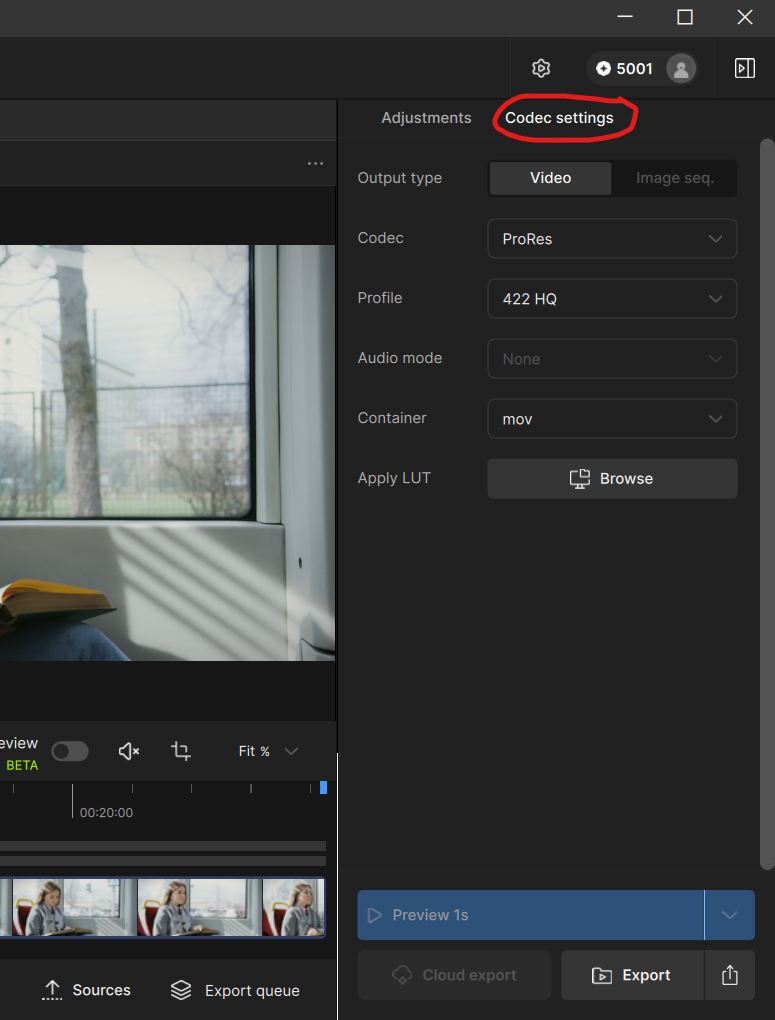This screenshot has width=775, height=1020.
Task: Select the crop tool icon
Action: pyautogui.click(x=181, y=751)
